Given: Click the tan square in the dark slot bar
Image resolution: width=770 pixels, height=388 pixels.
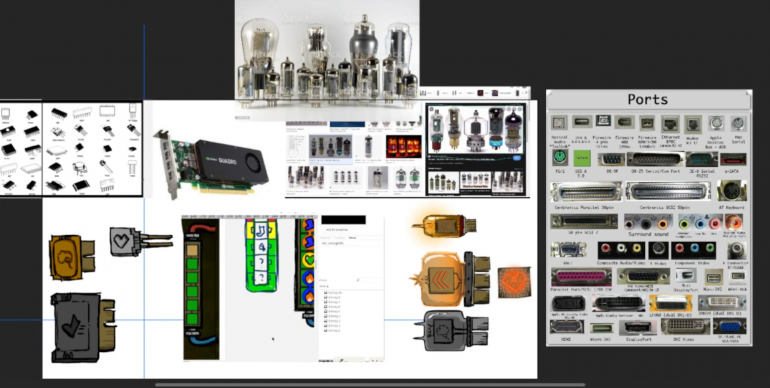Looking at the screenshot, I should pos(192,251).
